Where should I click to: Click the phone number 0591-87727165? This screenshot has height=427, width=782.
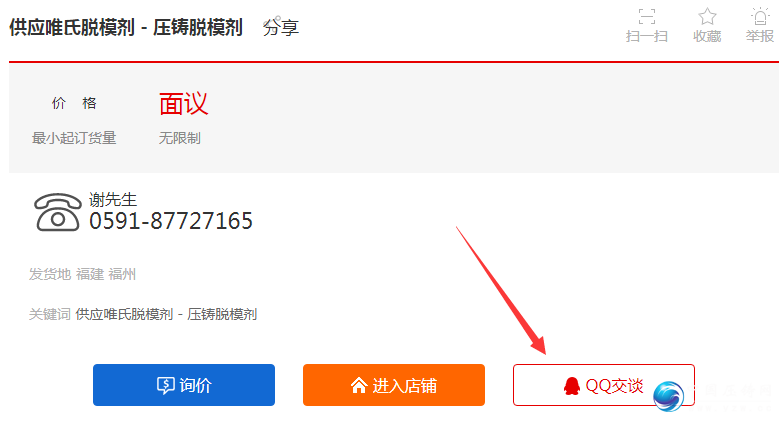point(171,221)
